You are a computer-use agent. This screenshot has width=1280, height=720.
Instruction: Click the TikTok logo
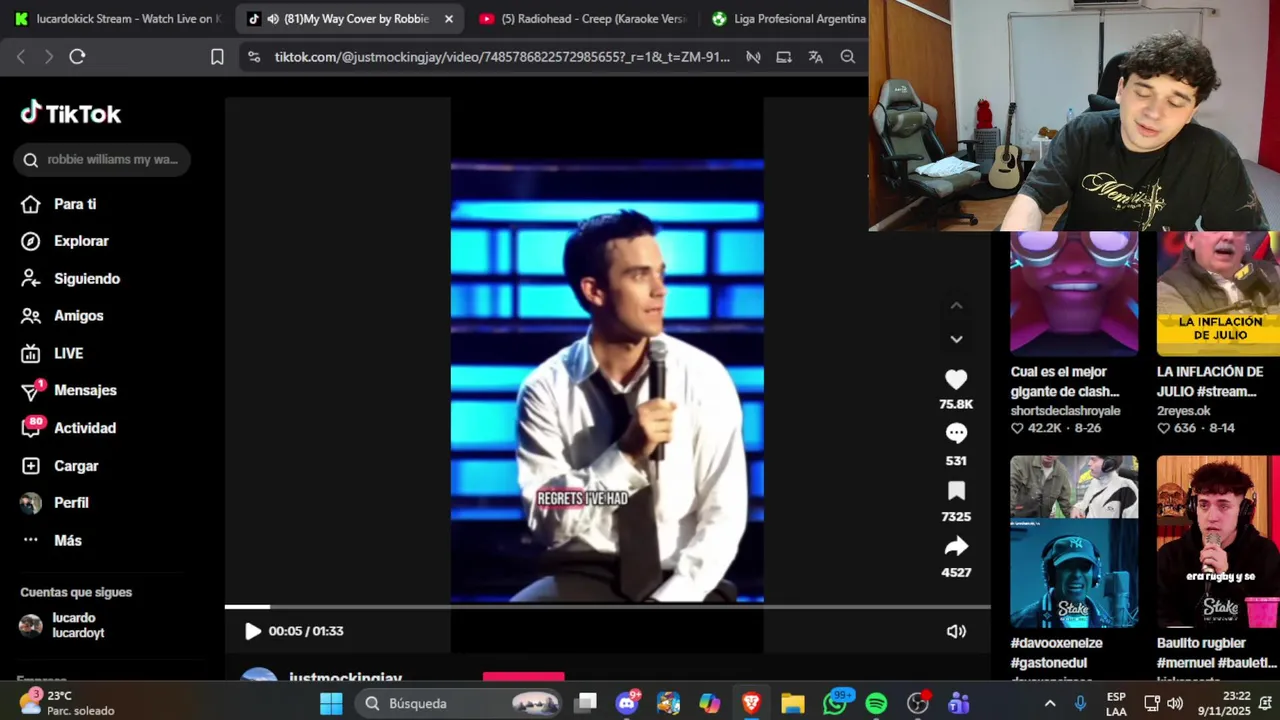tap(71, 113)
